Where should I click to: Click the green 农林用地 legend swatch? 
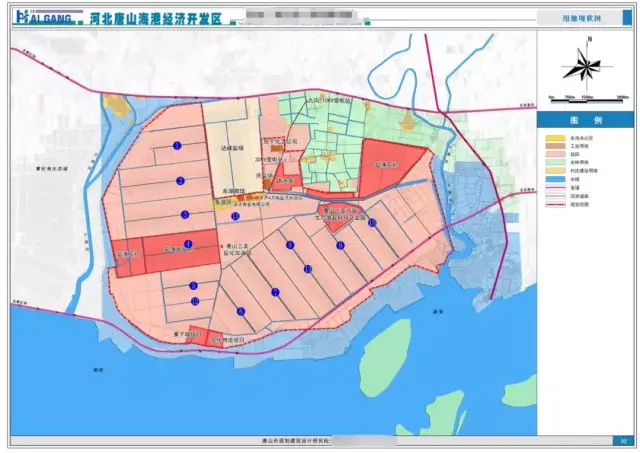point(555,161)
